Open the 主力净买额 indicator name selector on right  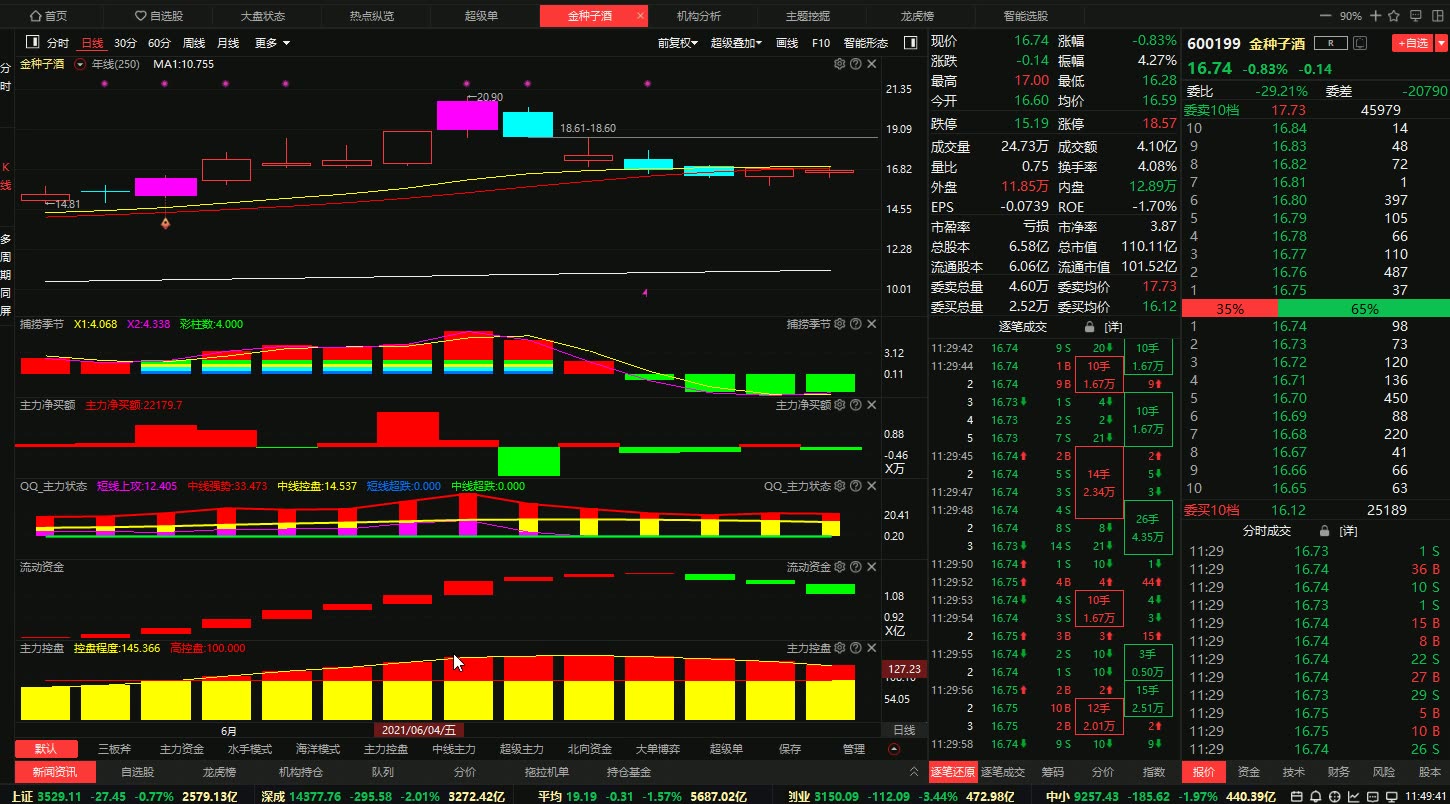(804, 405)
